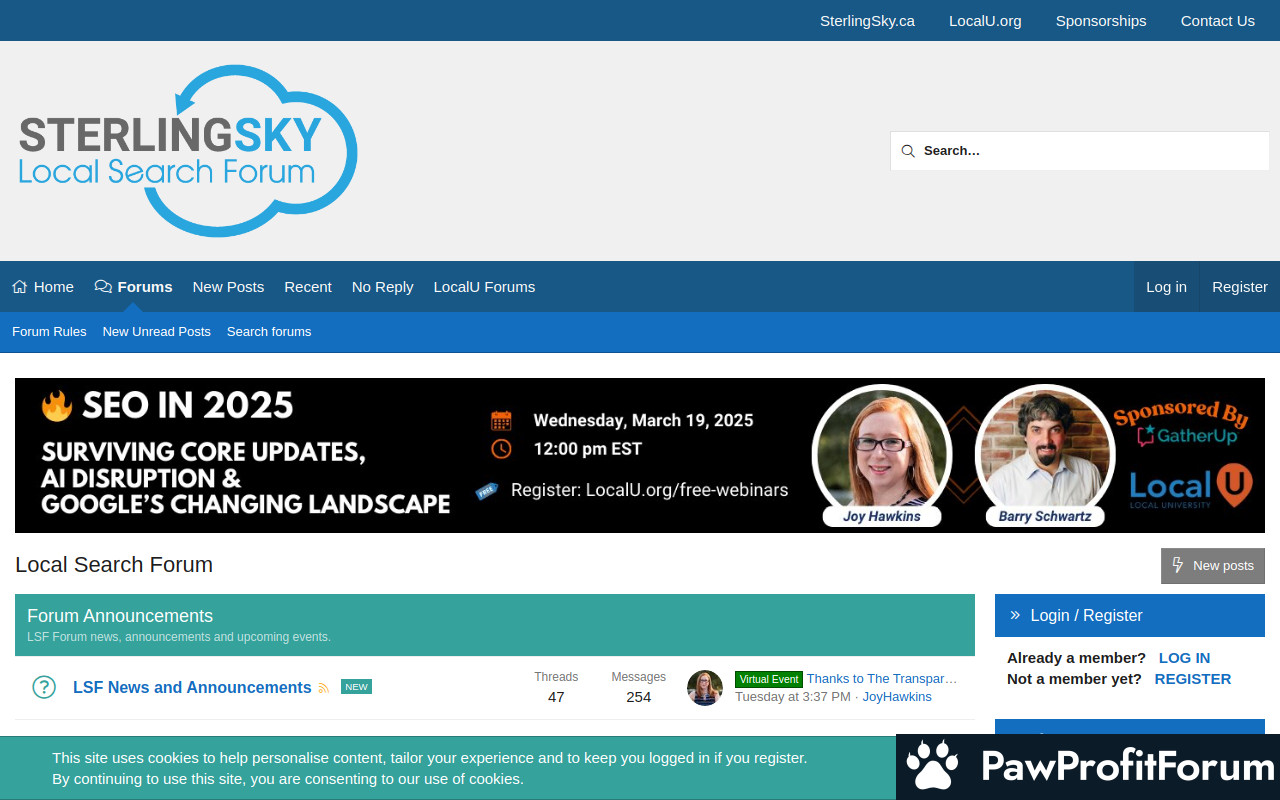1280x800 pixels.
Task: Open the Sponsorships link
Action: pos(1101,21)
